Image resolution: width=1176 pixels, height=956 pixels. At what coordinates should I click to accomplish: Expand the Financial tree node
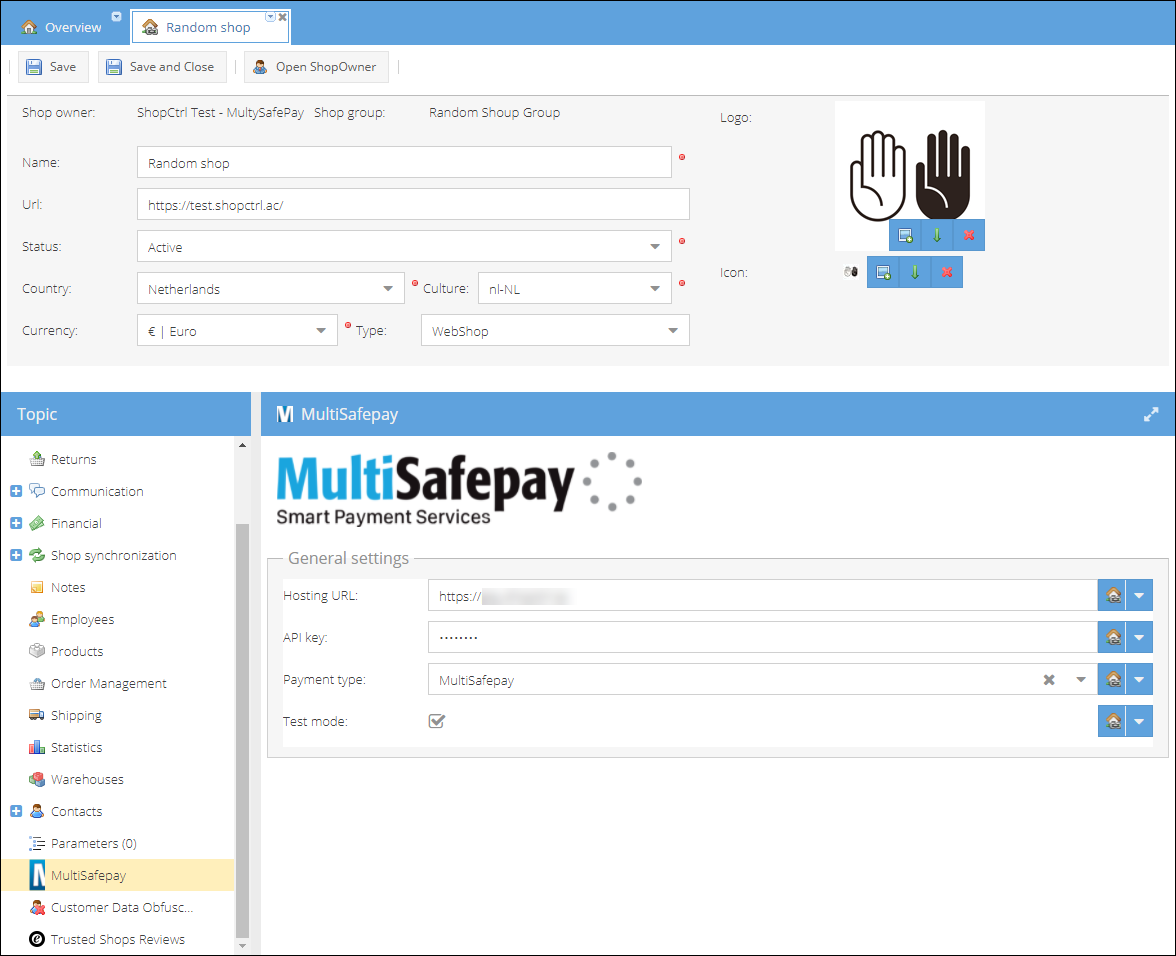tap(16, 523)
